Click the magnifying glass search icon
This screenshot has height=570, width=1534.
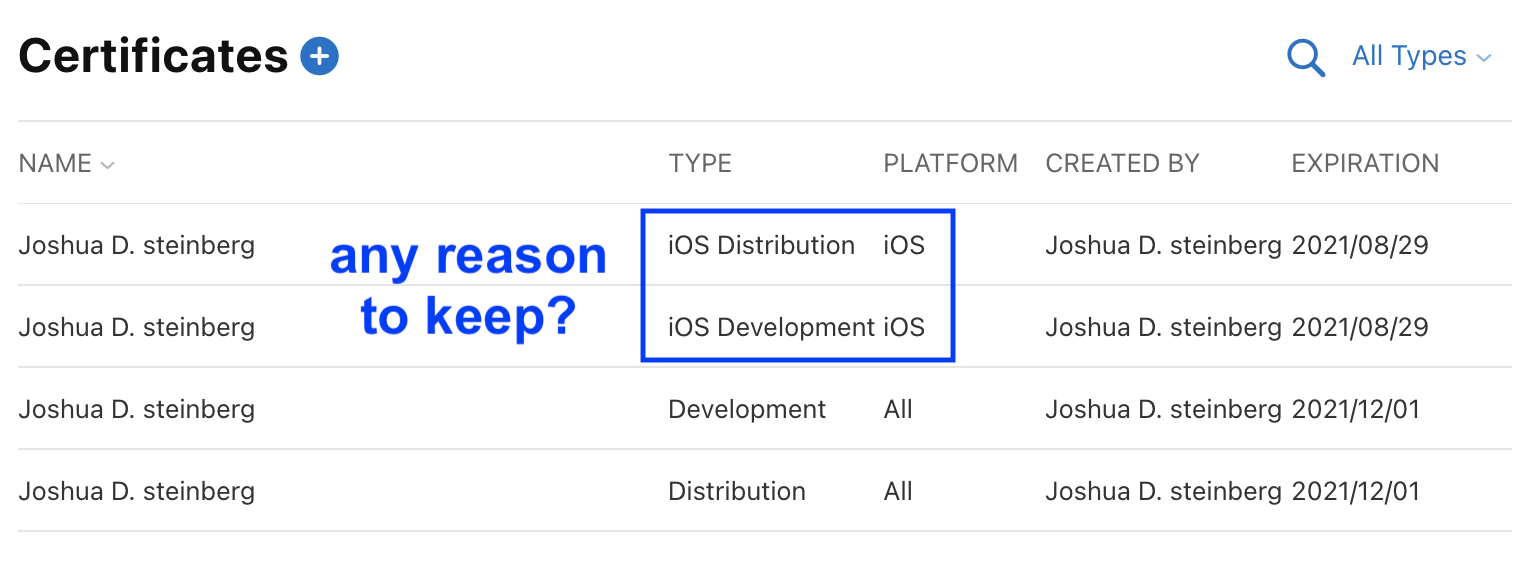coord(1305,58)
